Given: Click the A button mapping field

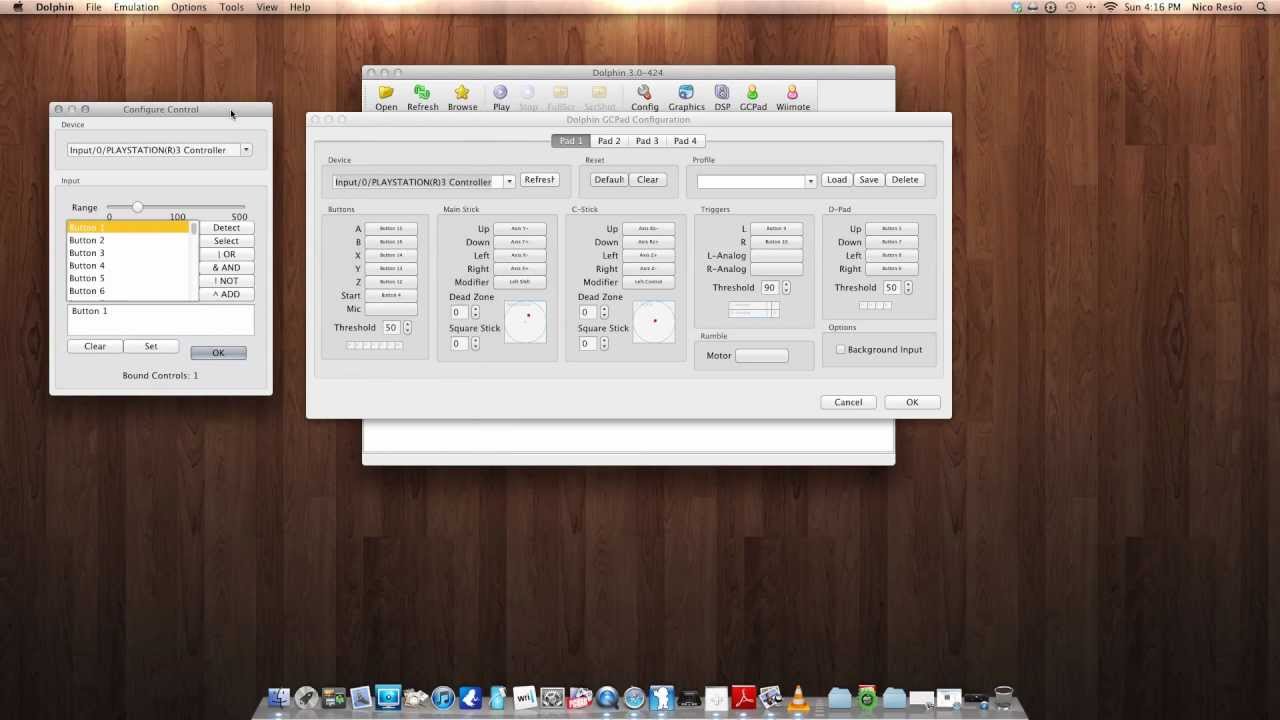Looking at the screenshot, I should pyautogui.click(x=391, y=229).
